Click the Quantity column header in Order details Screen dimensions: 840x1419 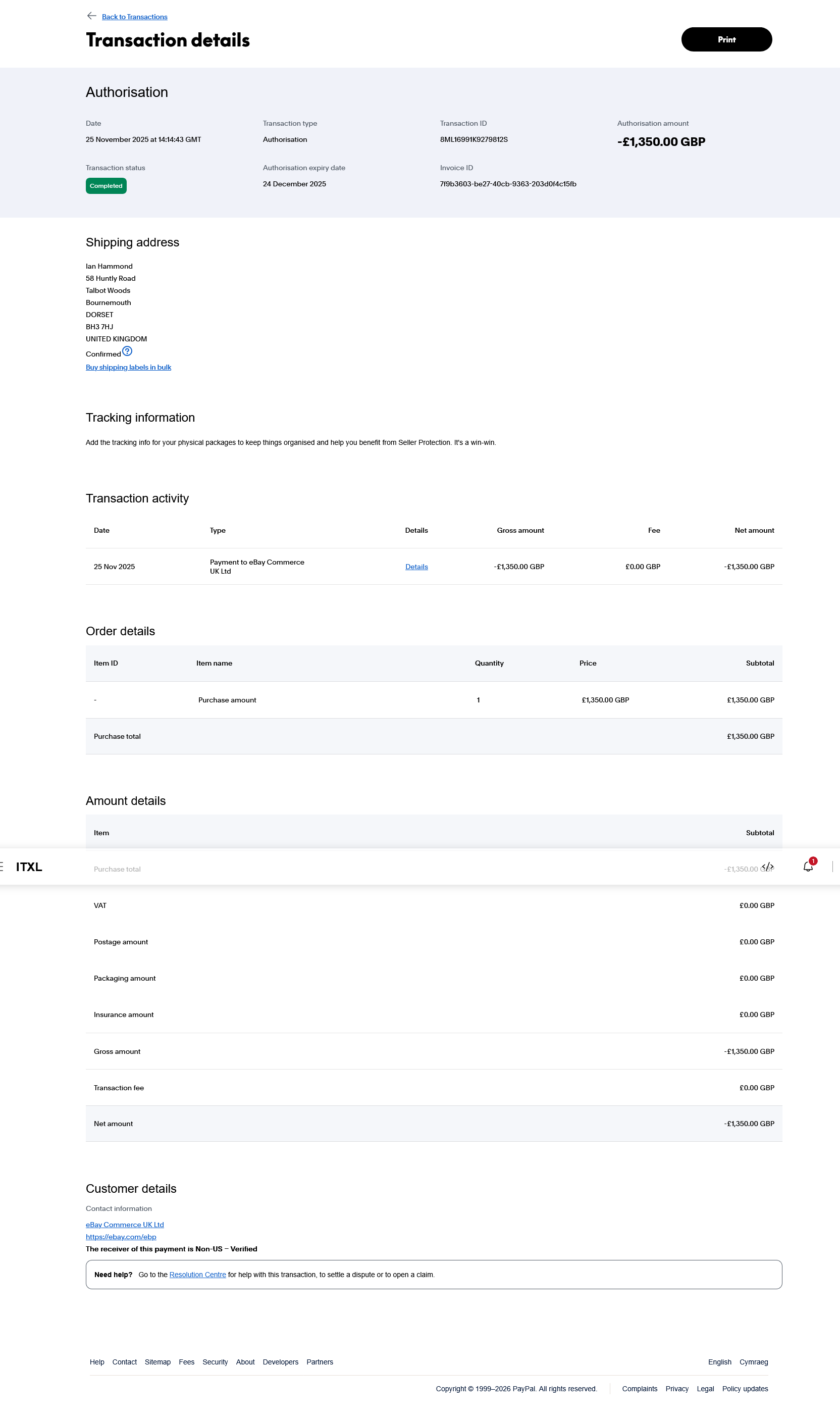point(489,664)
